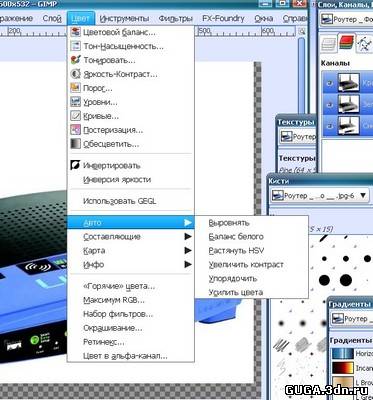Select the Постеризация posterize icon
373x400 pixels.
(75, 130)
